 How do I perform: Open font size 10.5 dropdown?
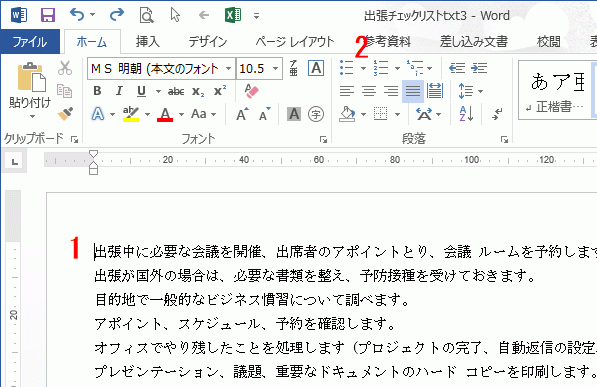coord(275,69)
